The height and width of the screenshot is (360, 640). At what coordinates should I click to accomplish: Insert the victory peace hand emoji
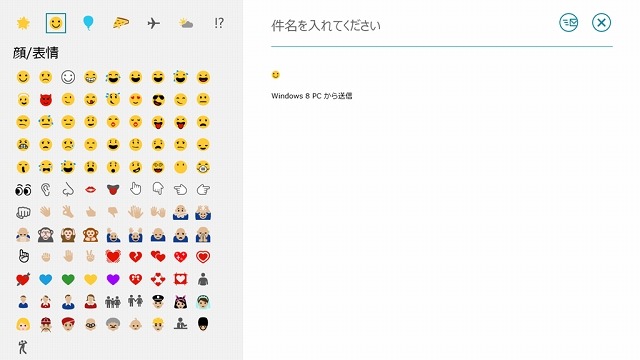tap(91, 256)
